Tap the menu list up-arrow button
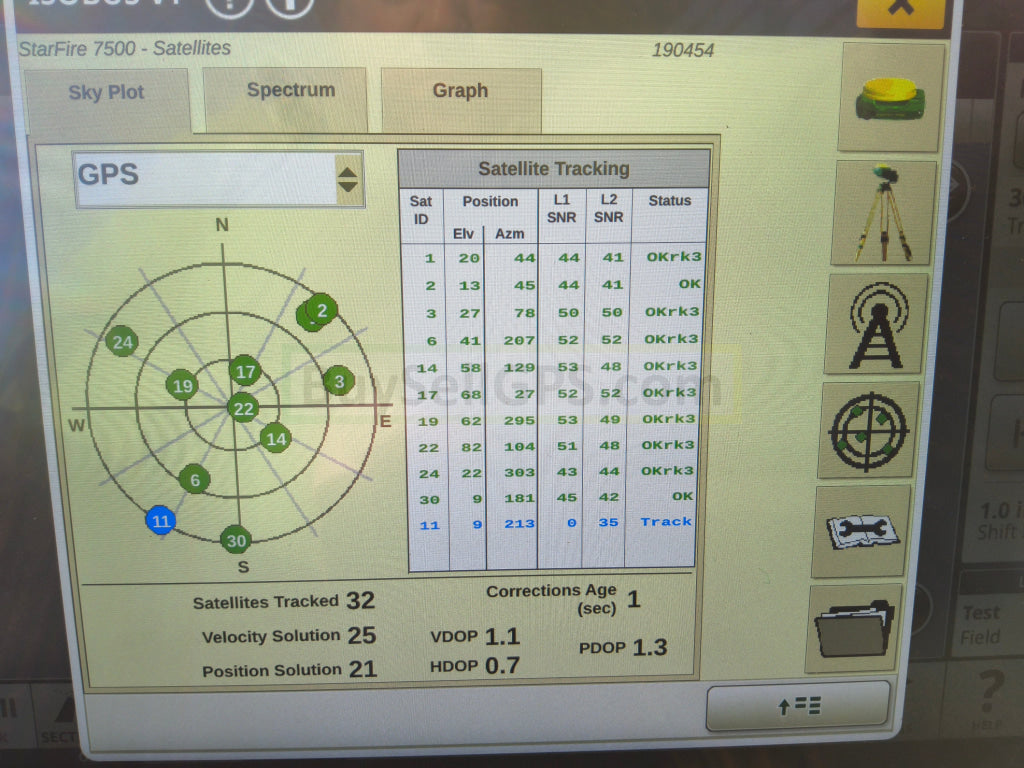 (x=798, y=706)
